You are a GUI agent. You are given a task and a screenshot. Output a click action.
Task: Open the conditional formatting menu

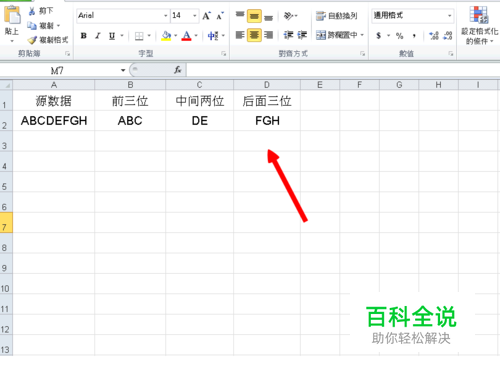(479, 26)
